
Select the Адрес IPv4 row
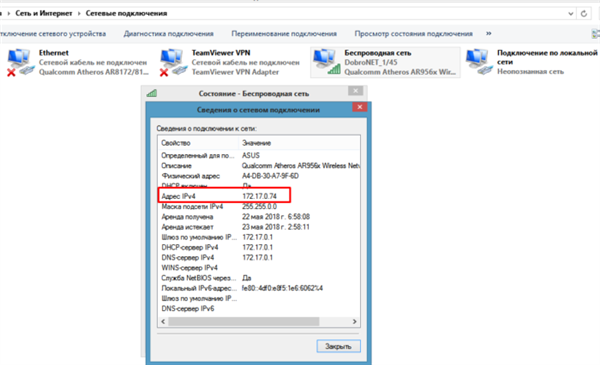coord(259,196)
